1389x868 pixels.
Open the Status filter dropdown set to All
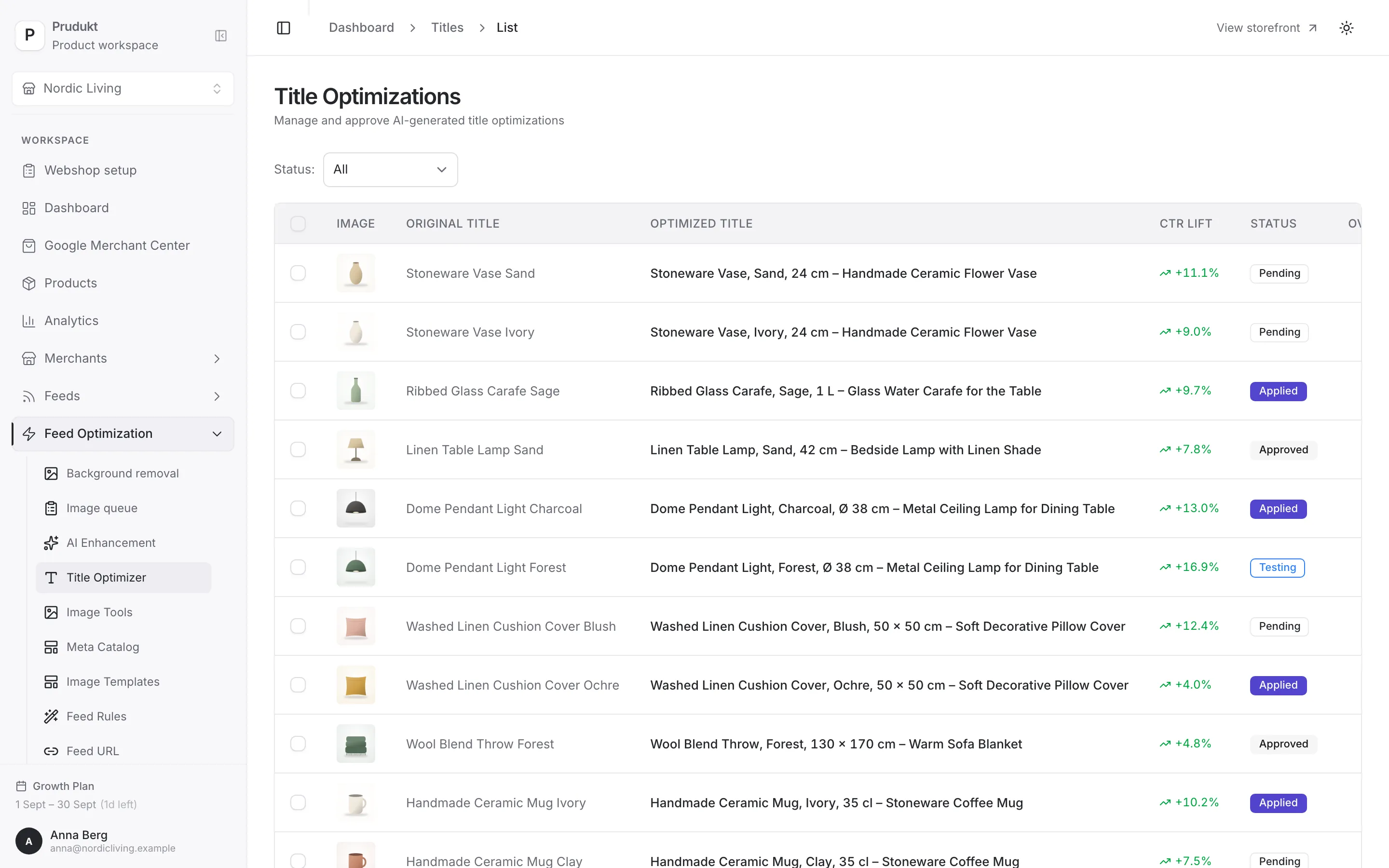click(390, 169)
